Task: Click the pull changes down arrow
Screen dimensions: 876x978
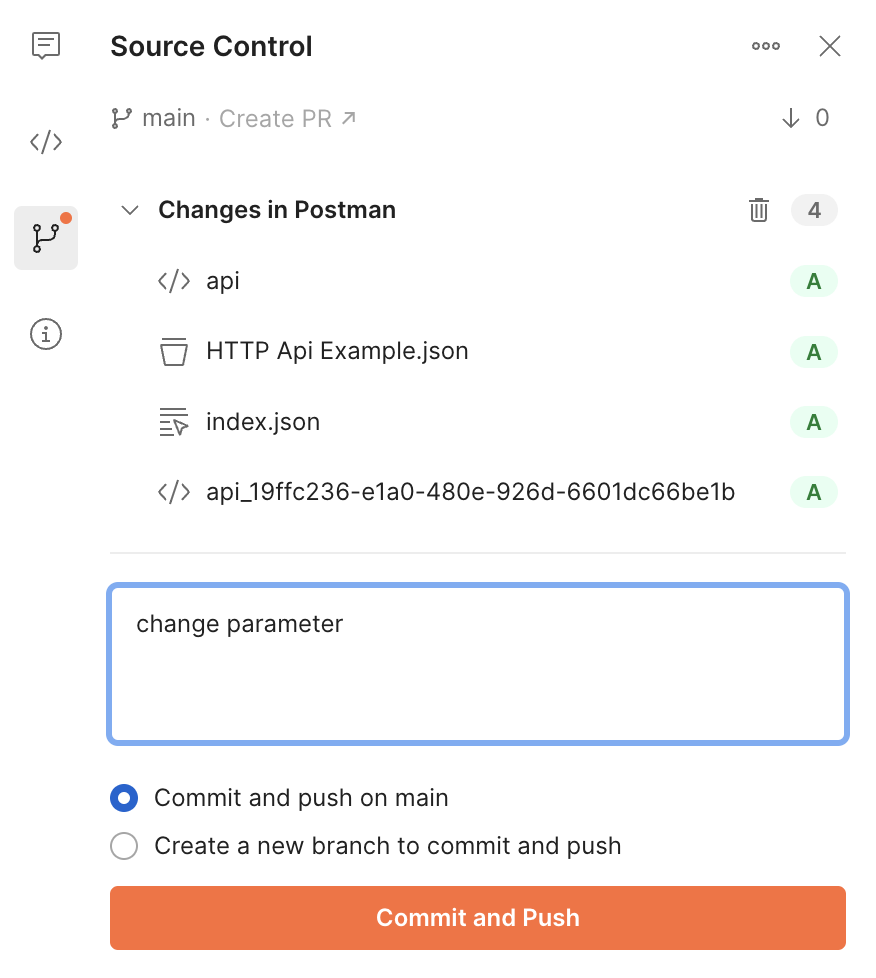Action: coord(791,118)
